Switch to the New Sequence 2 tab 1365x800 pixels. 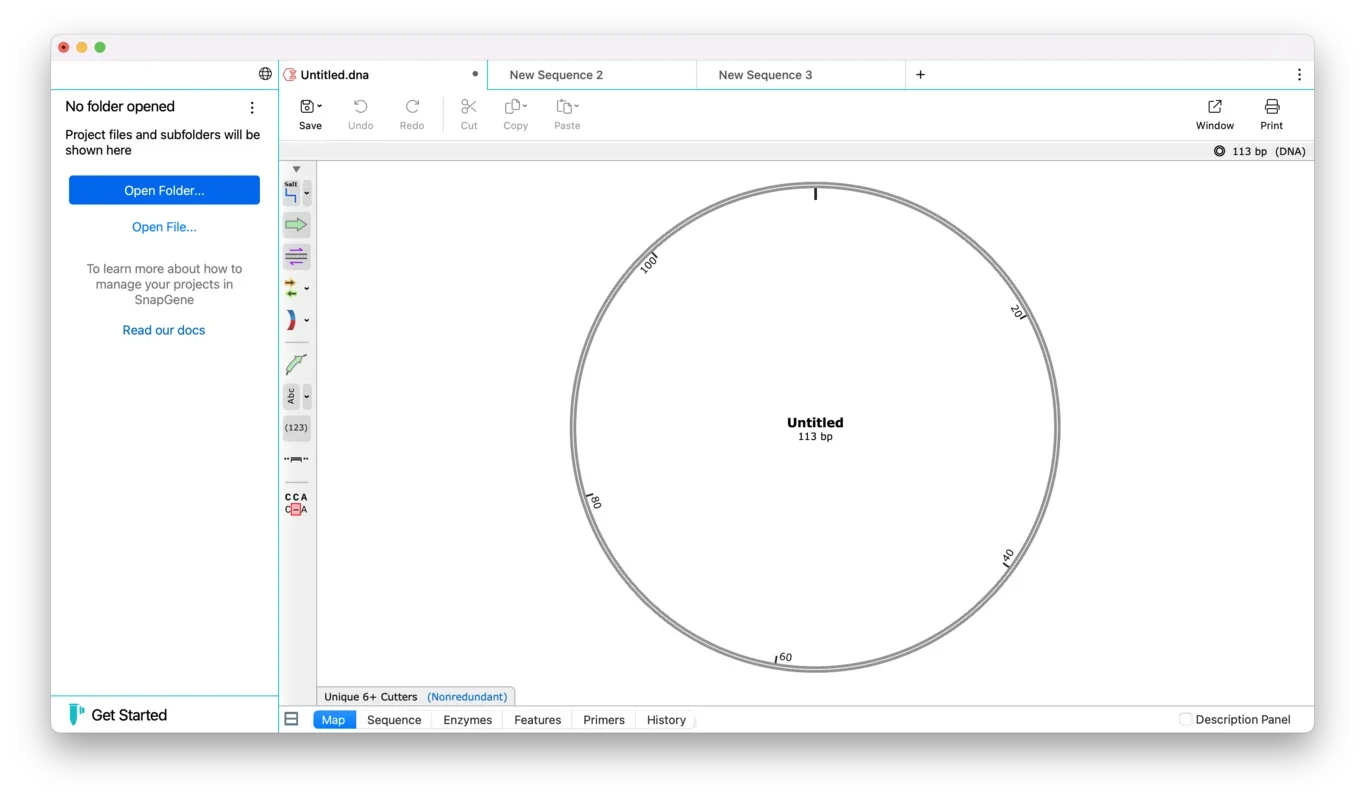point(592,75)
